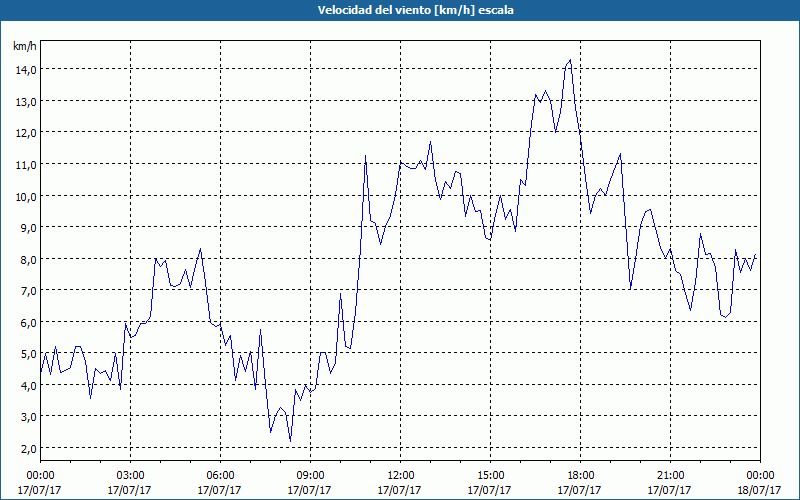
Task: Pick the "3,0" y-axis tick label
Action: (x=28, y=417)
